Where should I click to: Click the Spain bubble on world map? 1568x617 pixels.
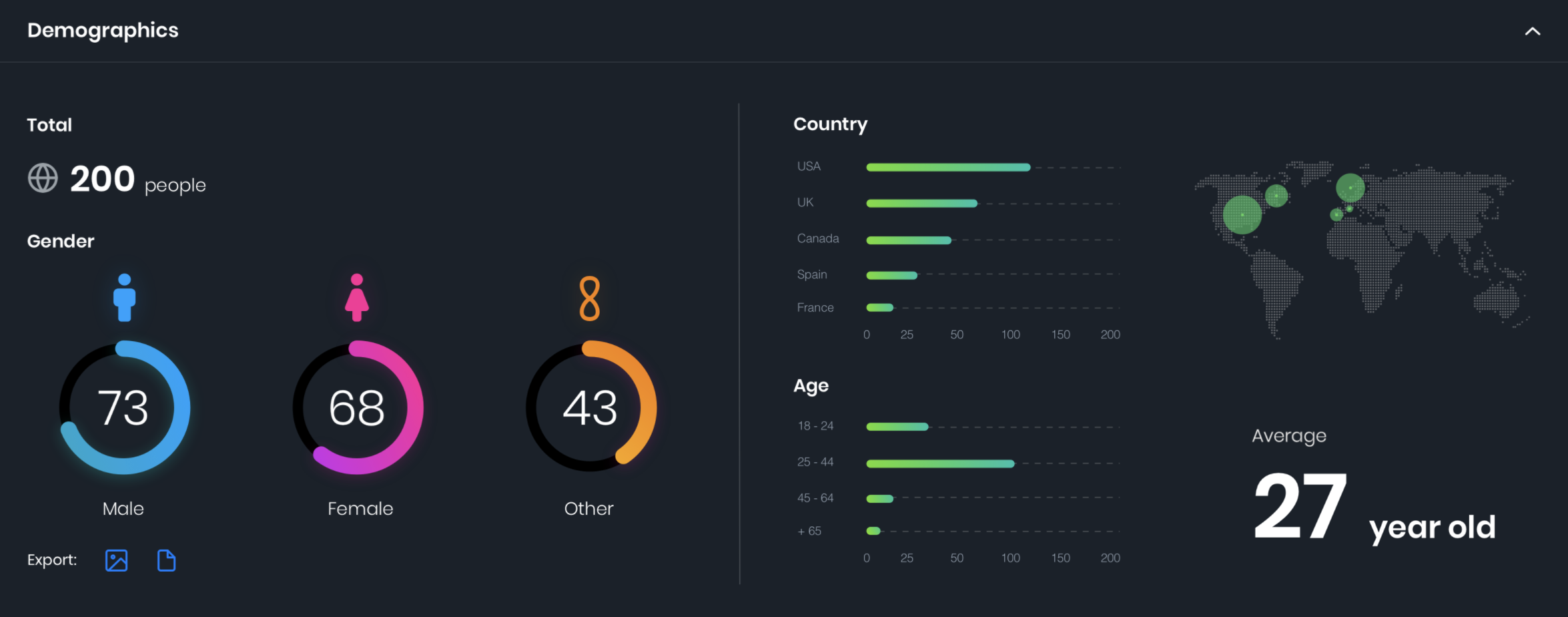[1336, 214]
